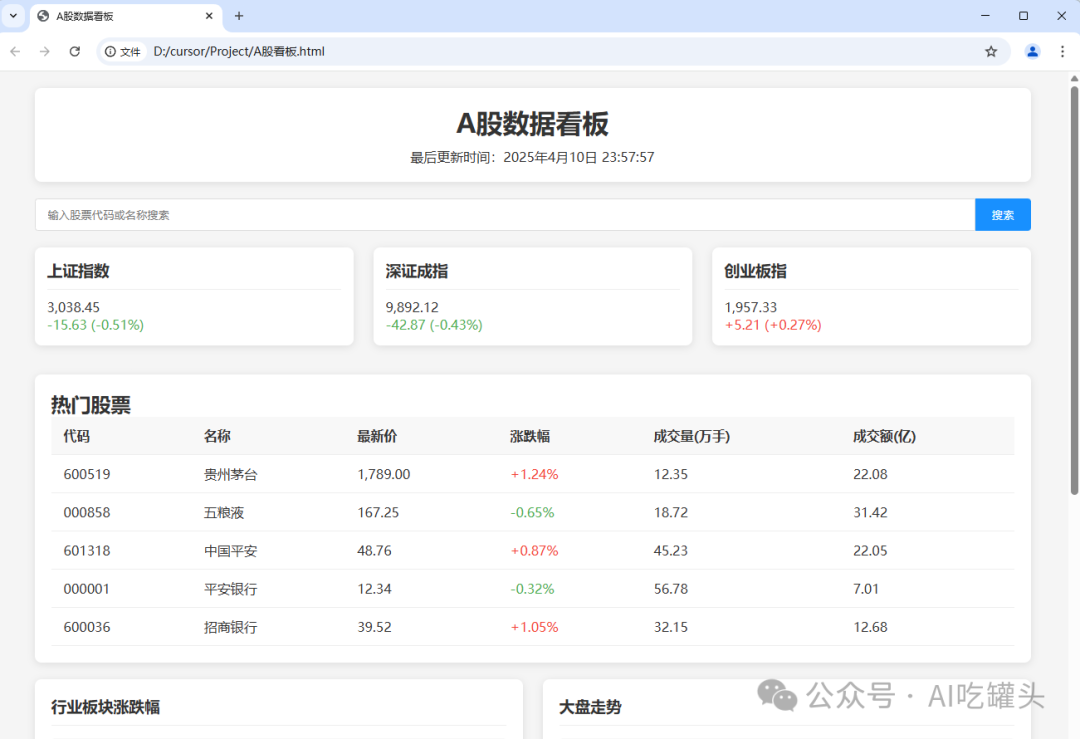This screenshot has width=1080, height=739.
Task: Click the volume value 56.78
Action: (x=671, y=589)
